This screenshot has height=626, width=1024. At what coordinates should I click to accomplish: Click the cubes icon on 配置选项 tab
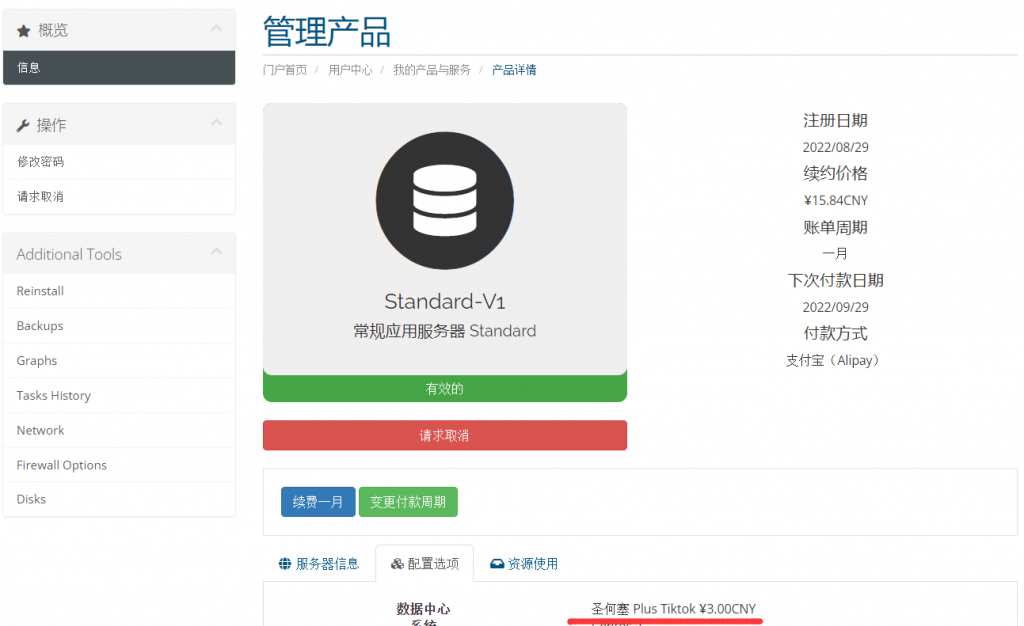[397, 564]
